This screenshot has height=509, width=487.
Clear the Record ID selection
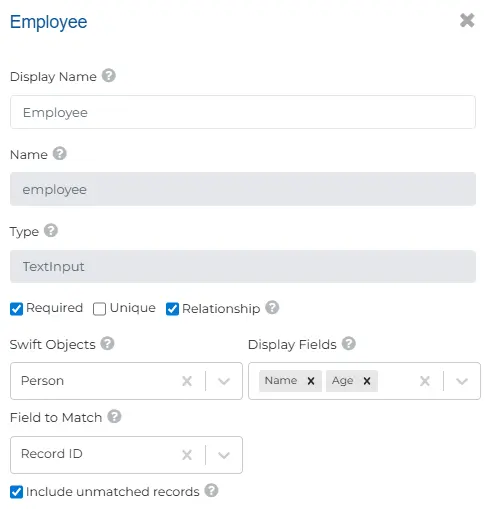(187, 455)
